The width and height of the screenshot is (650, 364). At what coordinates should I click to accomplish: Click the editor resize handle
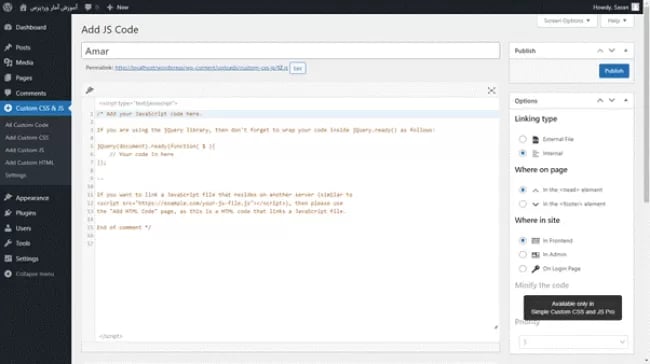pos(496,328)
